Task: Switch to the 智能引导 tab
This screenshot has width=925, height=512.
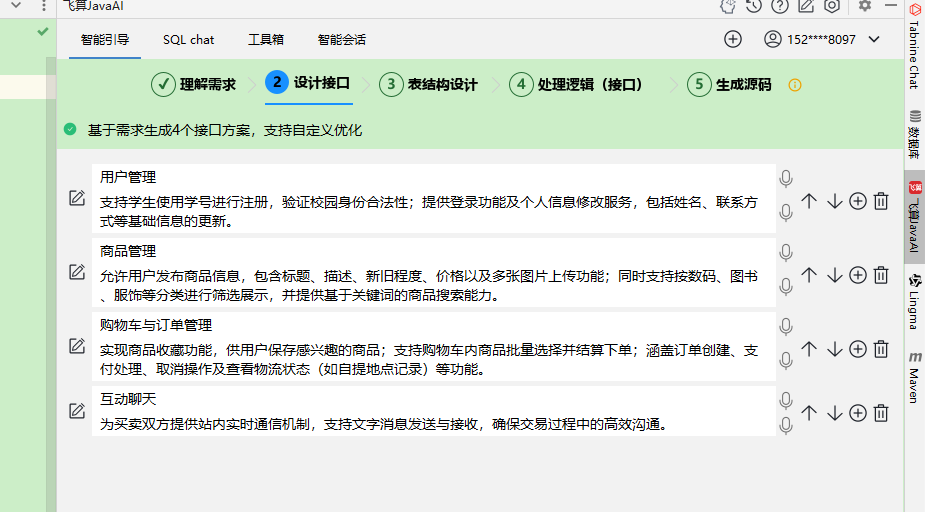Action: pyautogui.click(x=105, y=40)
